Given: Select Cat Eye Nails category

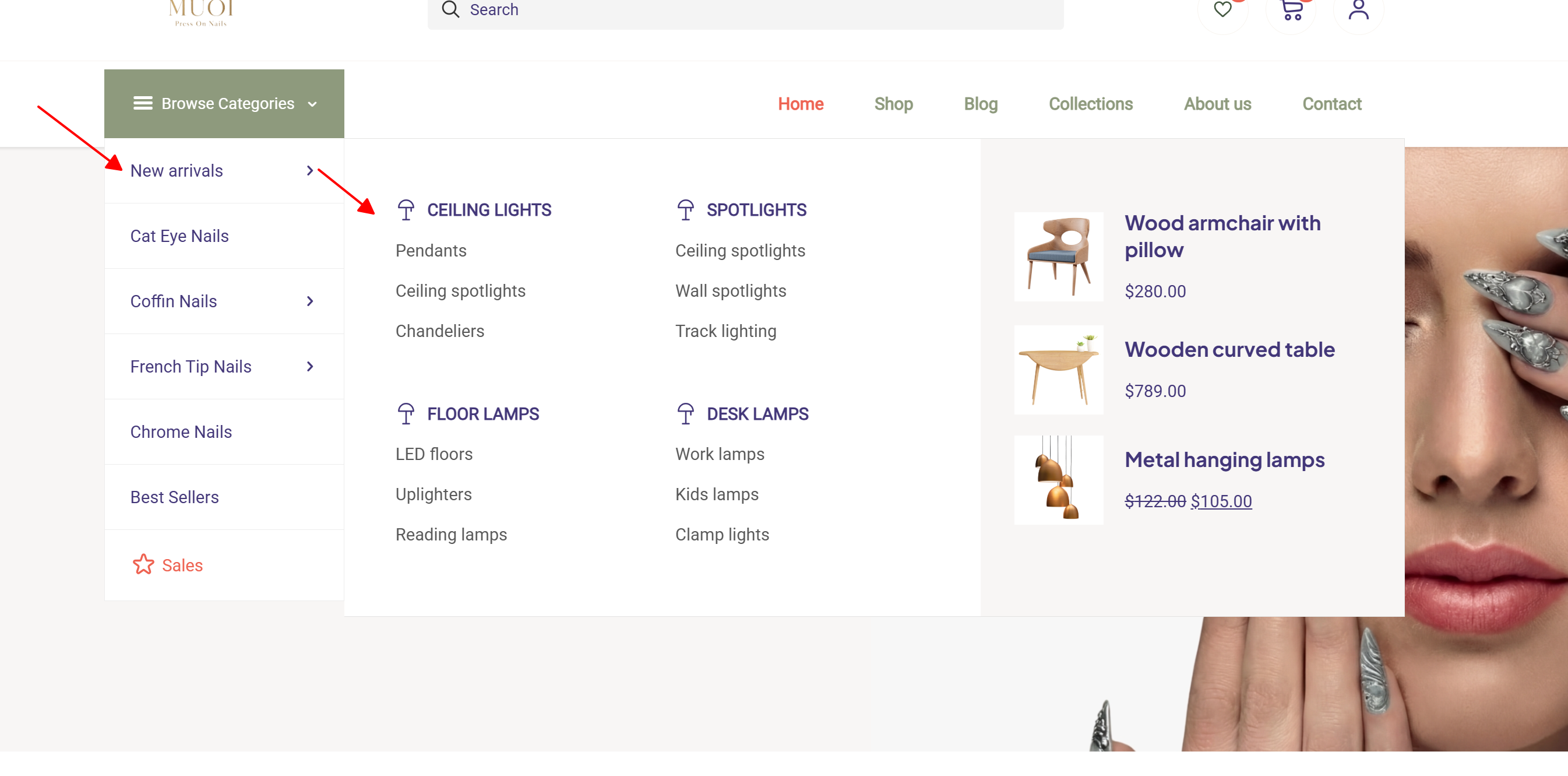Looking at the screenshot, I should pyautogui.click(x=179, y=236).
